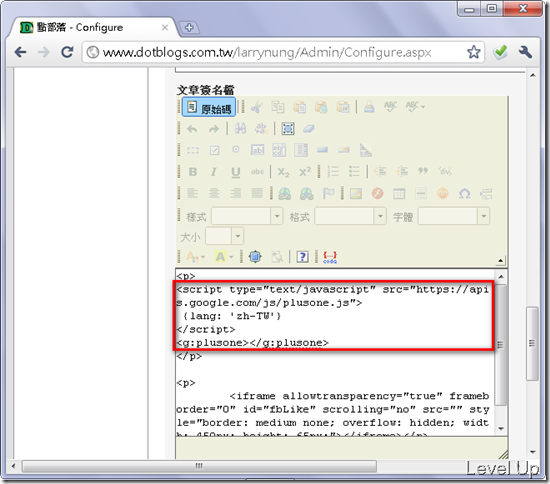Click the Insert Flash icon
This screenshot has width=550, height=484.
377,194
